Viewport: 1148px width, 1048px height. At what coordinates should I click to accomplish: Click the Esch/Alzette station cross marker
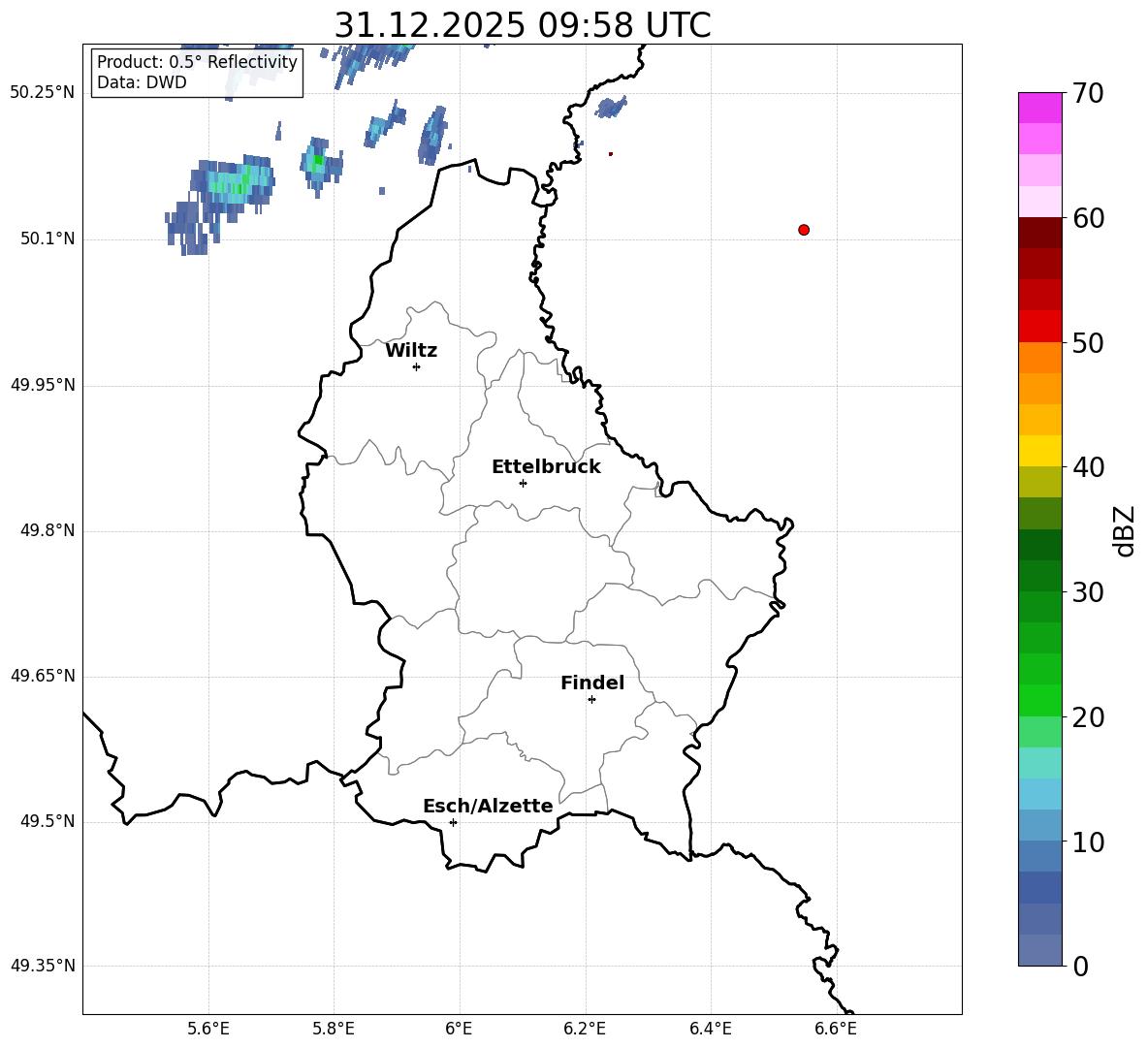coord(453,822)
